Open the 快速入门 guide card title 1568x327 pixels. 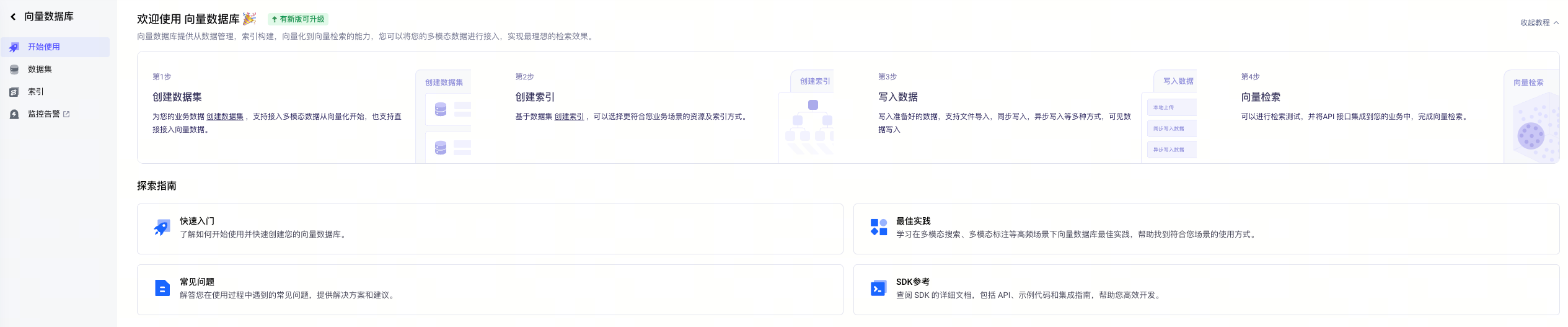(x=197, y=221)
